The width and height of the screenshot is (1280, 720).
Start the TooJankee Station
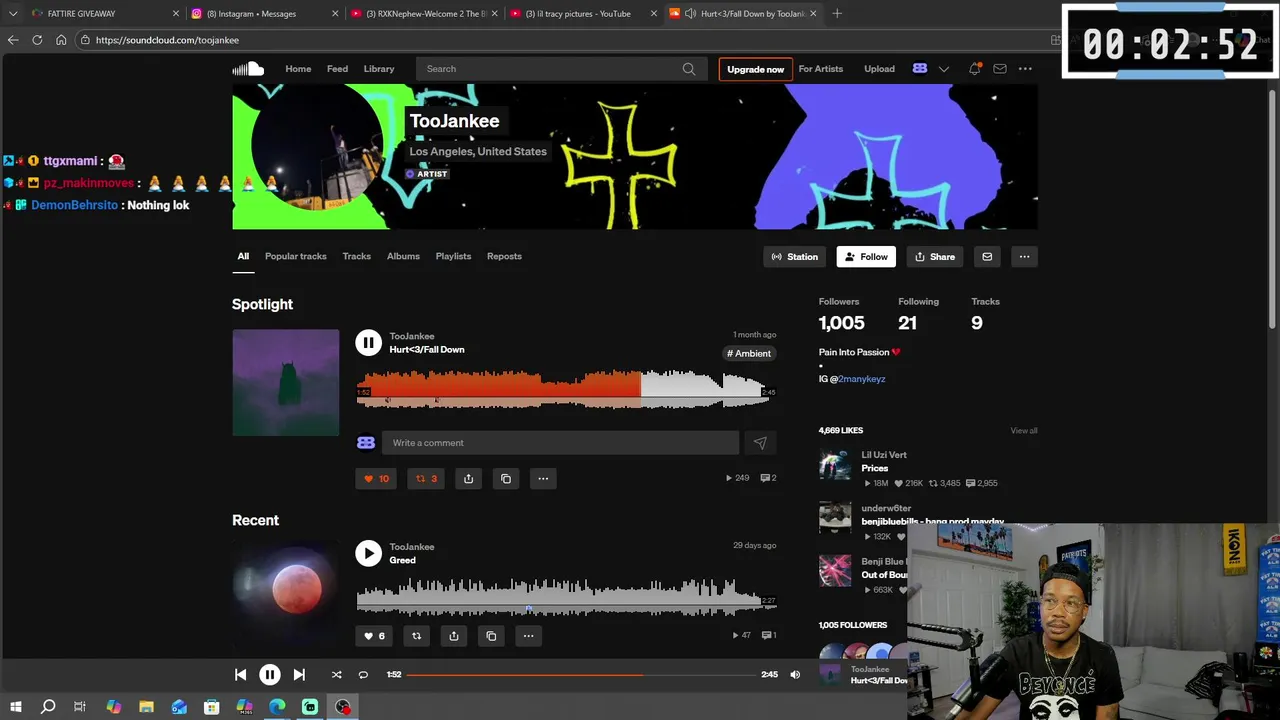coord(795,257)
